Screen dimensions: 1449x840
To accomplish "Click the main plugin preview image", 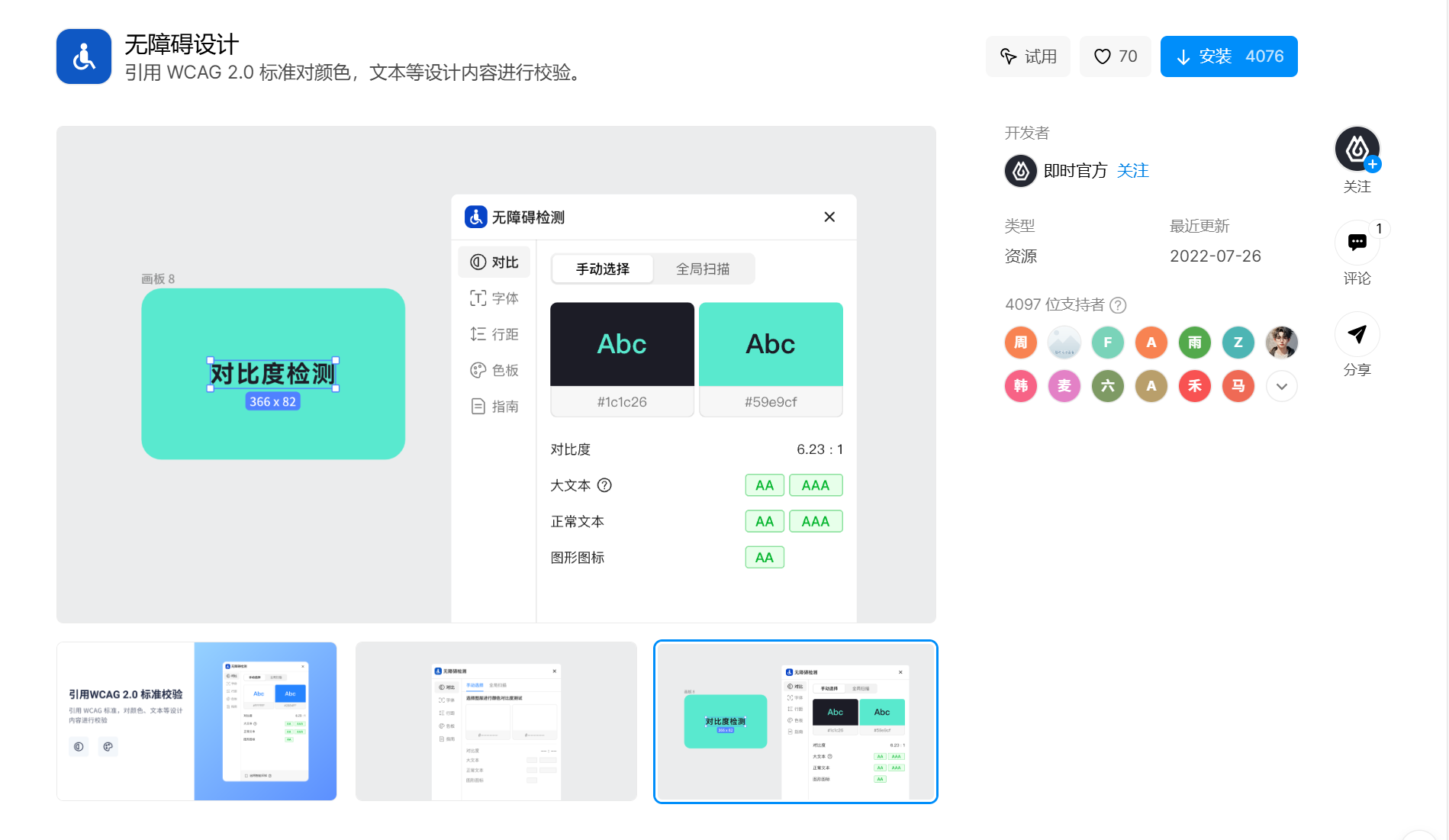I will point(496,375).
